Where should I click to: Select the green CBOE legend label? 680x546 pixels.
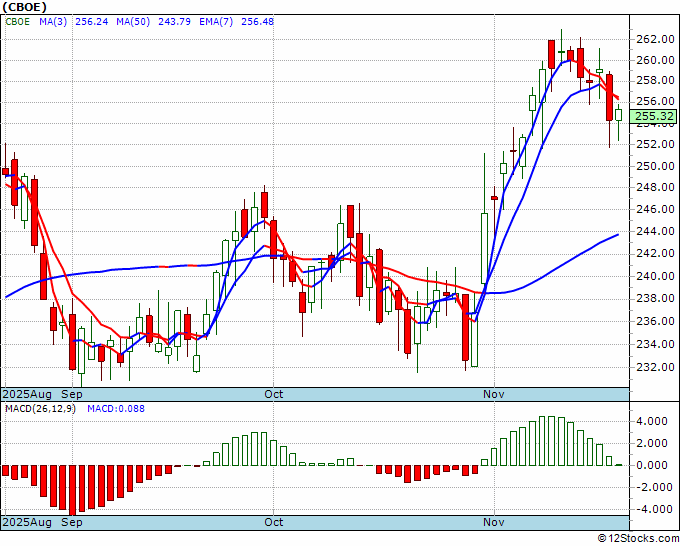[17, 22]
